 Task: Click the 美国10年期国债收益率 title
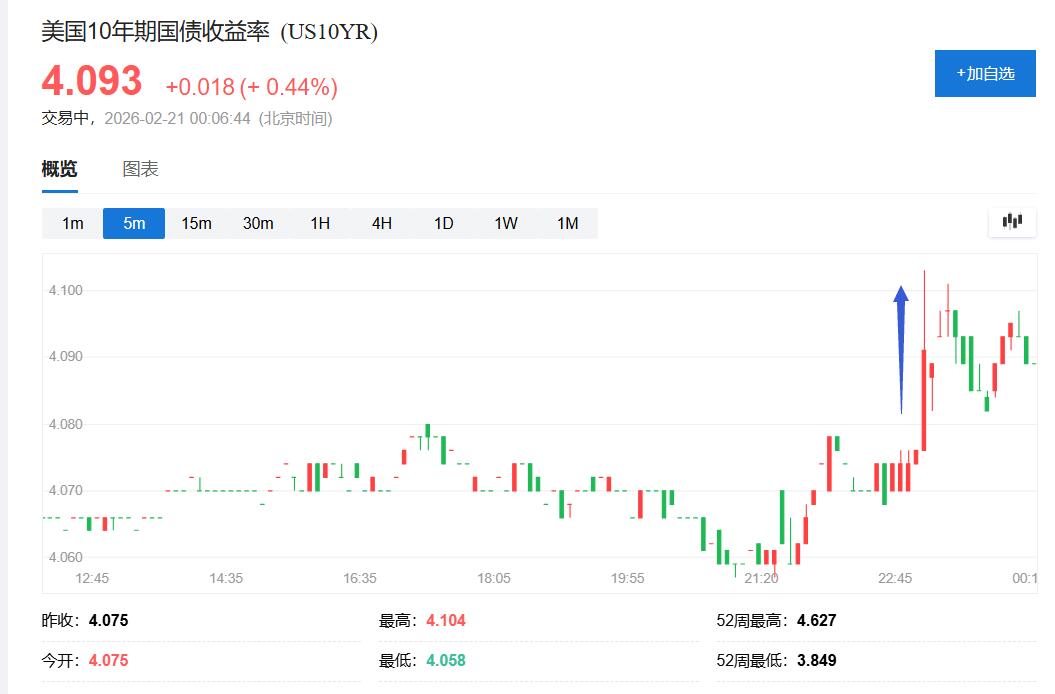(x=155, y=32)
